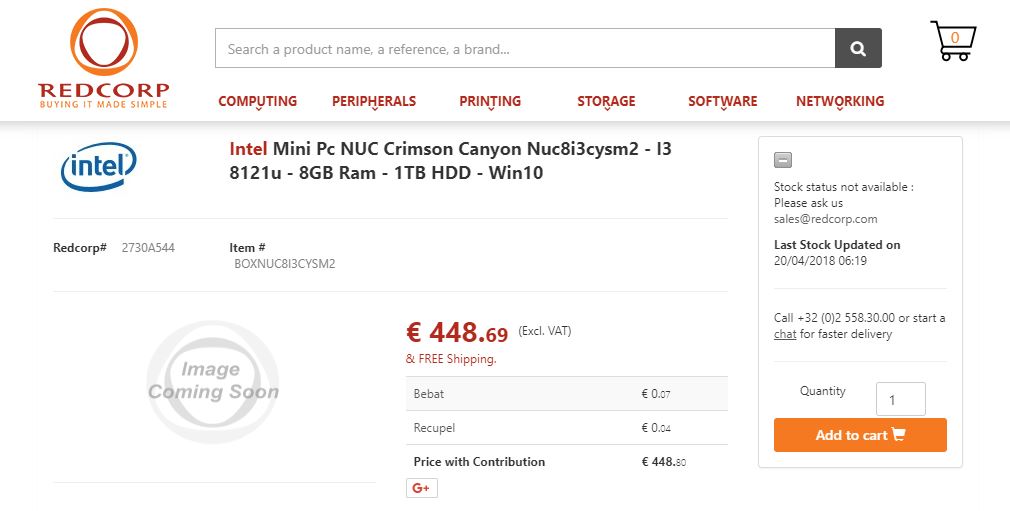Open the Networking menu

click(x=840, y=101)
